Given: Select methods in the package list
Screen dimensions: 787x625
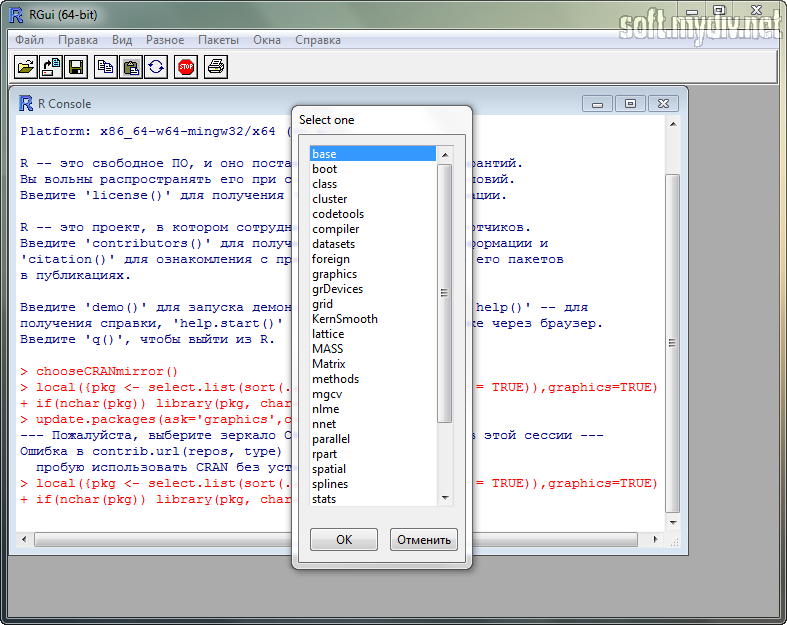Looking at the screenshot, I should [x=373, y=379].
